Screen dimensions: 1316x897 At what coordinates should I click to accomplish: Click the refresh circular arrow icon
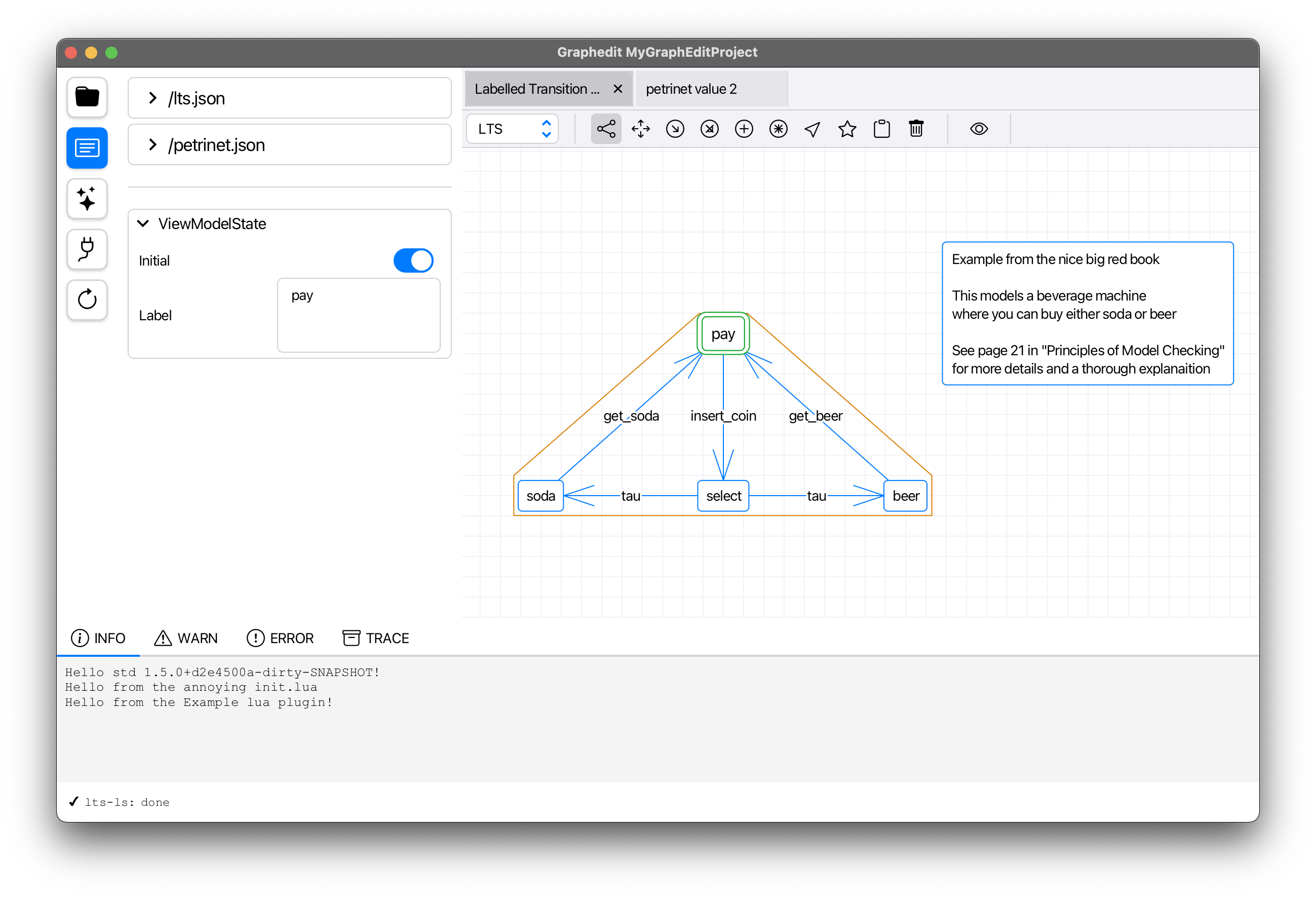tap(87, 300)
